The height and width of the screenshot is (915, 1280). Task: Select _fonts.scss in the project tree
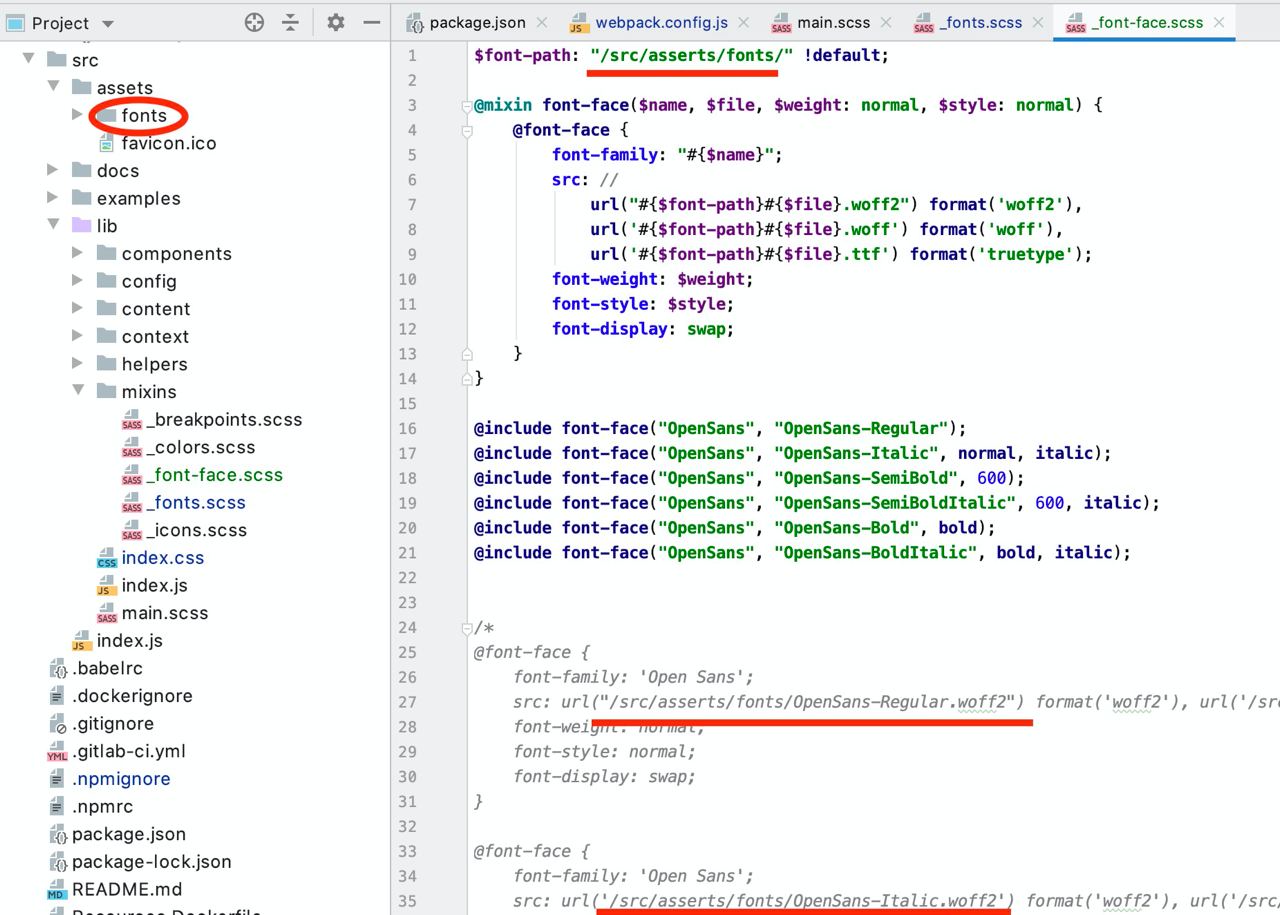coord(196,503)
